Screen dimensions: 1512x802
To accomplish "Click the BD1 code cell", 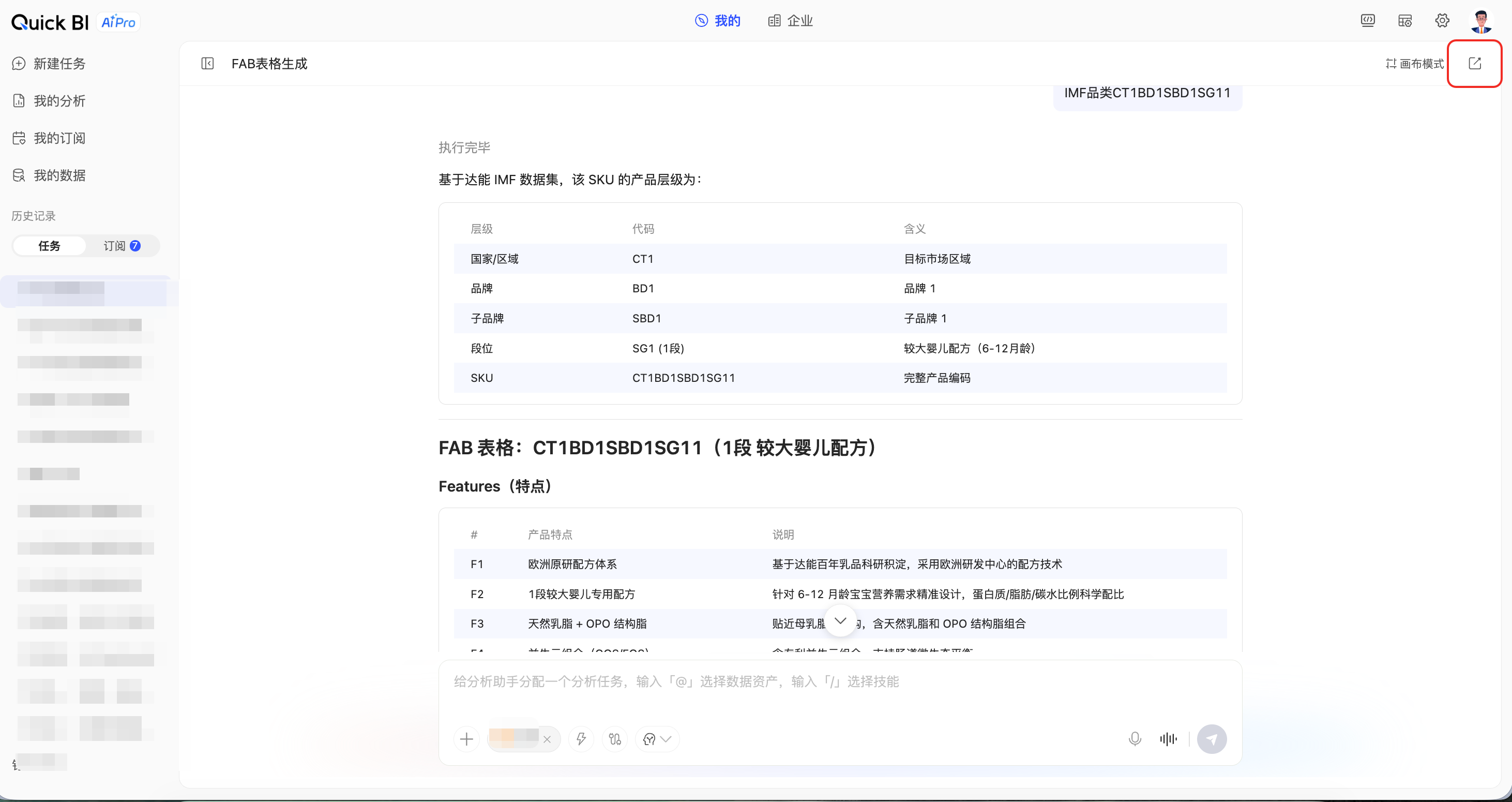I will pyautogui.click(x=643, y=288).
